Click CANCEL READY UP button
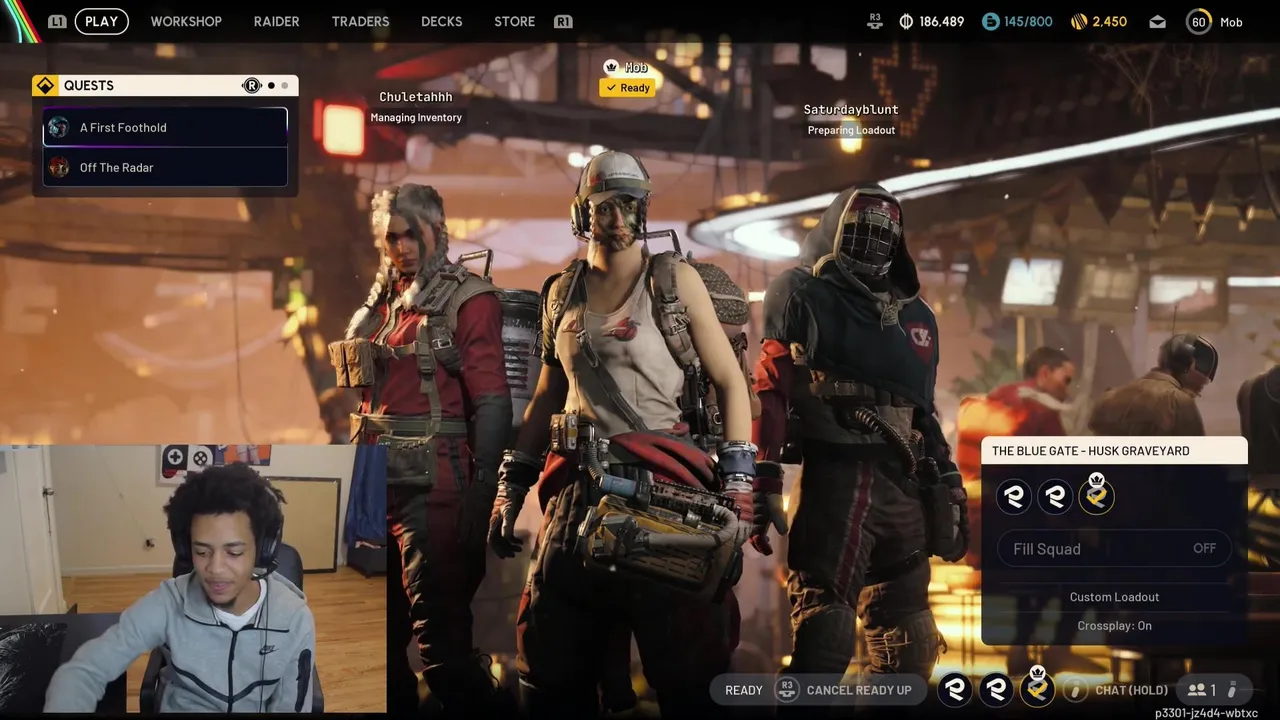 [x=859, y=690]
